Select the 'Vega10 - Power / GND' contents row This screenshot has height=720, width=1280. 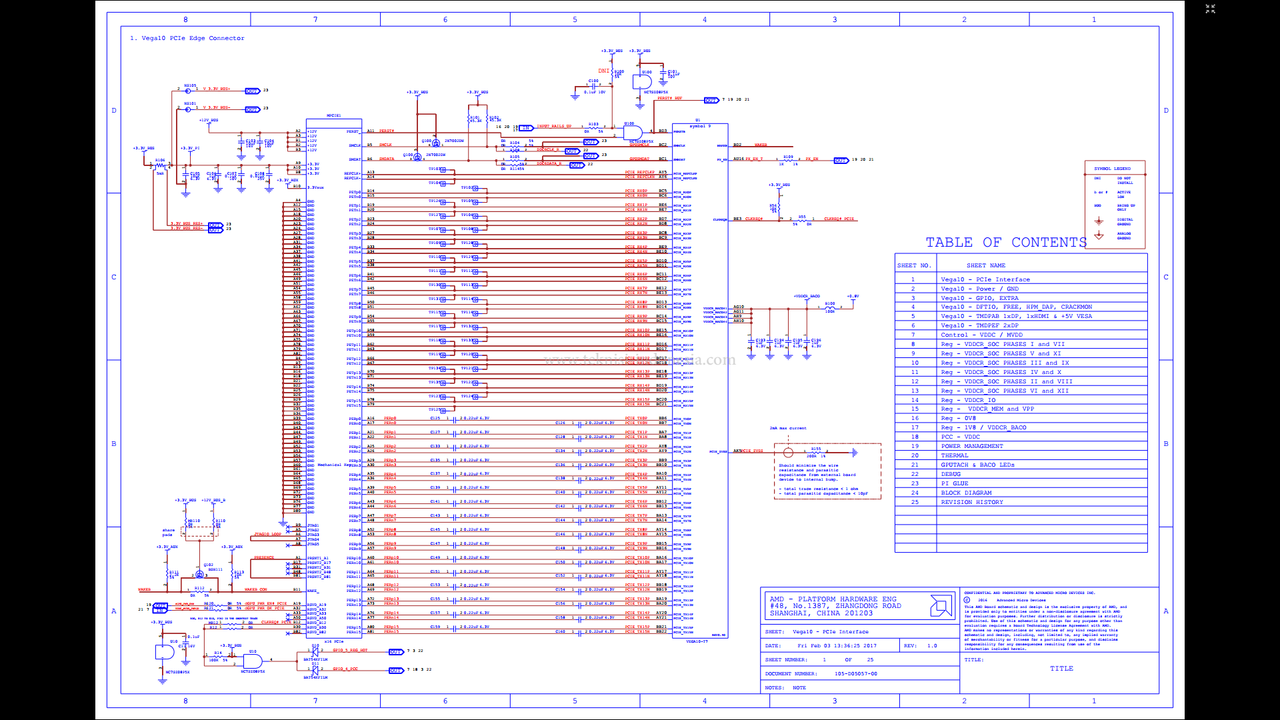click(x=1021, y=288)
